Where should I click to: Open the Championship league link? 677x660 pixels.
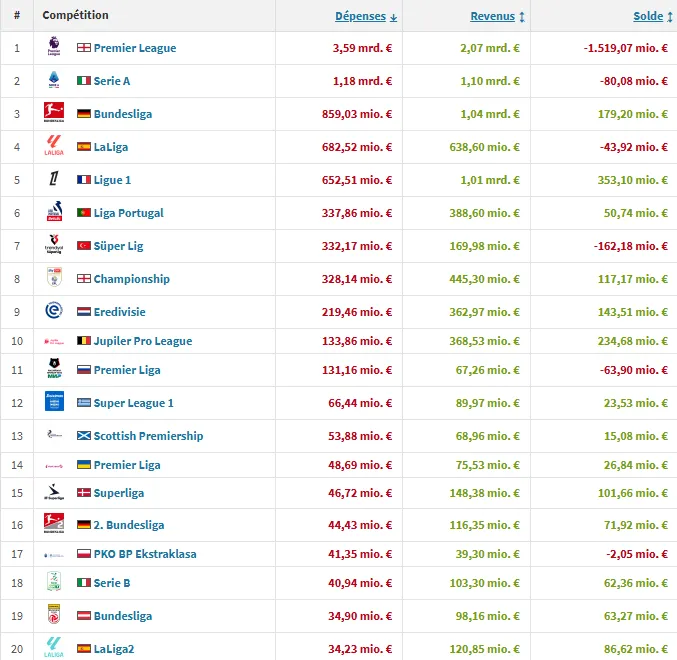tap(131, 279)
